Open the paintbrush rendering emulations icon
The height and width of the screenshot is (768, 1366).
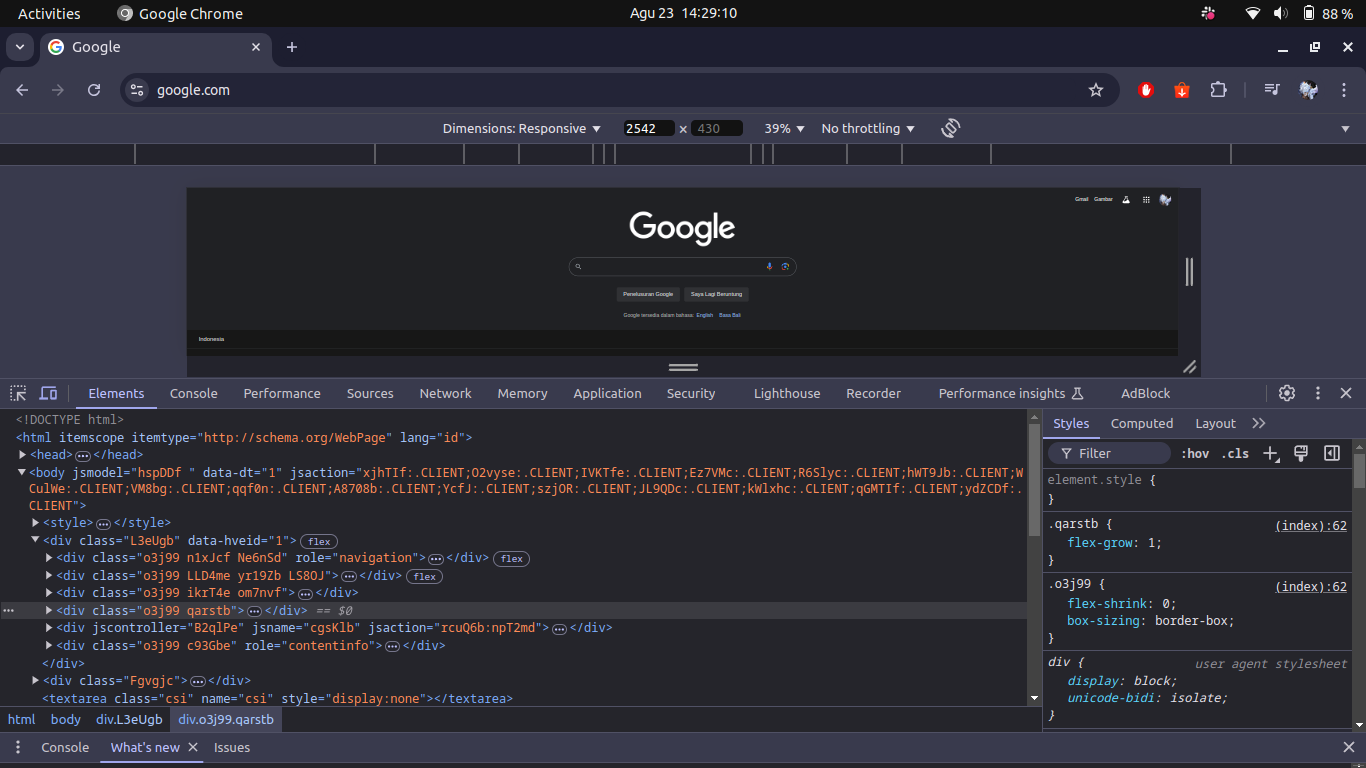1301,453
